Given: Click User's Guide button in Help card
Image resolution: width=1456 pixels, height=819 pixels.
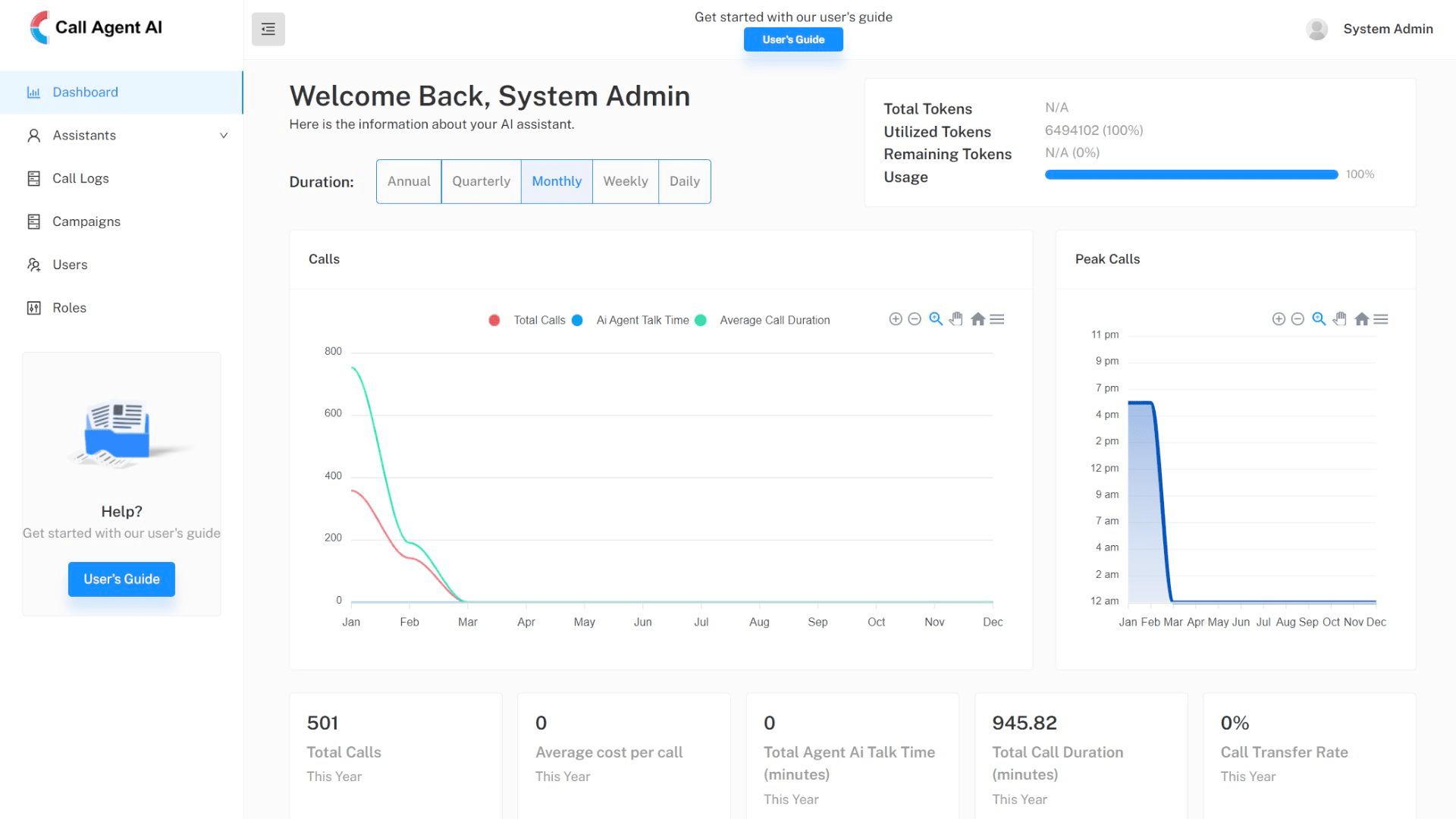Looking at the screenshot, I should tap(121, 579).
